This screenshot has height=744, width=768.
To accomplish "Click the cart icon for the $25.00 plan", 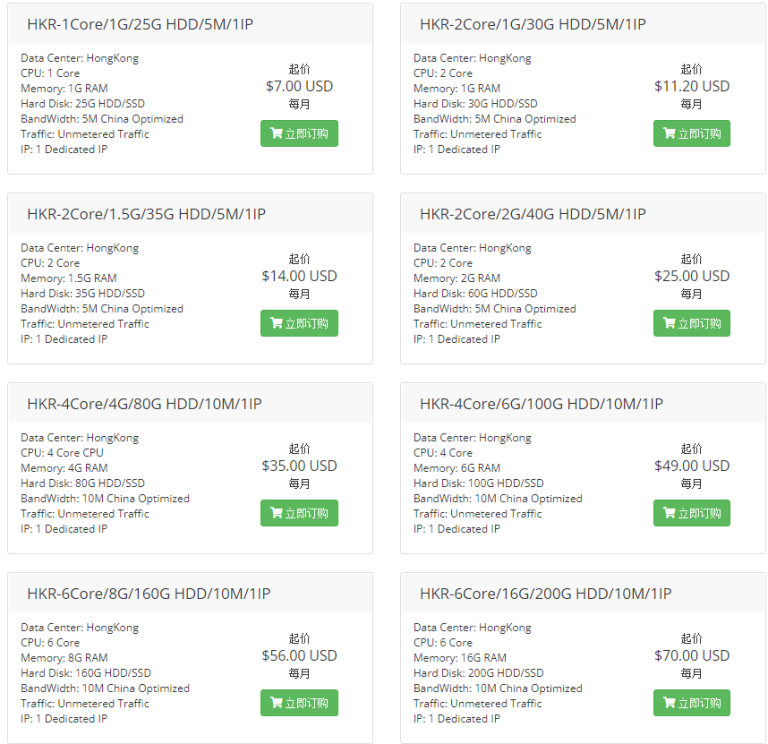I will tap(669, 324).
